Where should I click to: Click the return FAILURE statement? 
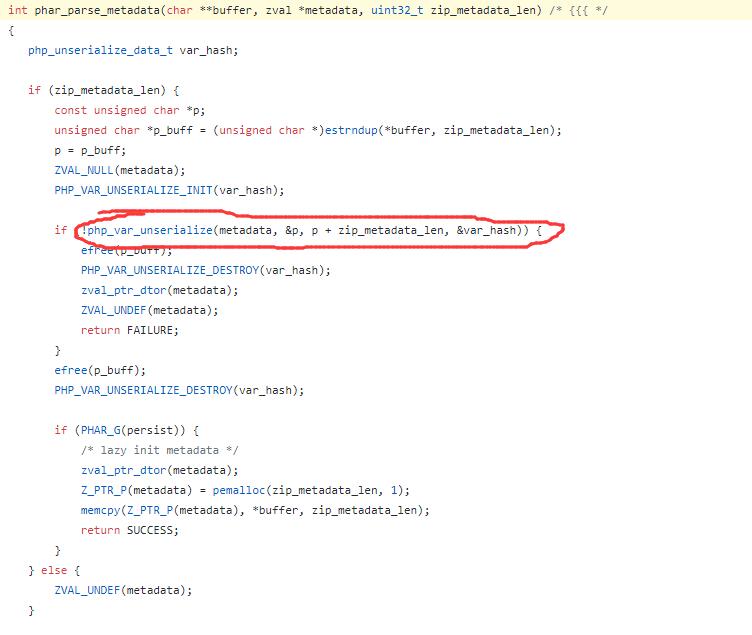point(120,330)
